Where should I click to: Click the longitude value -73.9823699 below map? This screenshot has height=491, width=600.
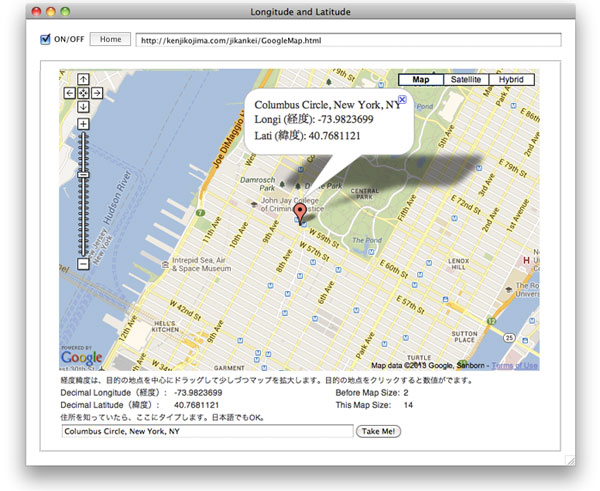click(x=198, y=393)
